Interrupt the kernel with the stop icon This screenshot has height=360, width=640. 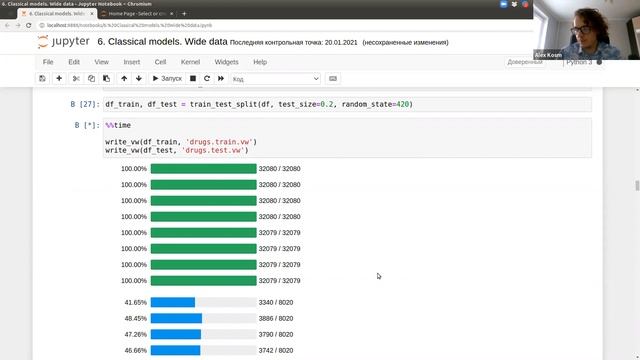(193, 78)
